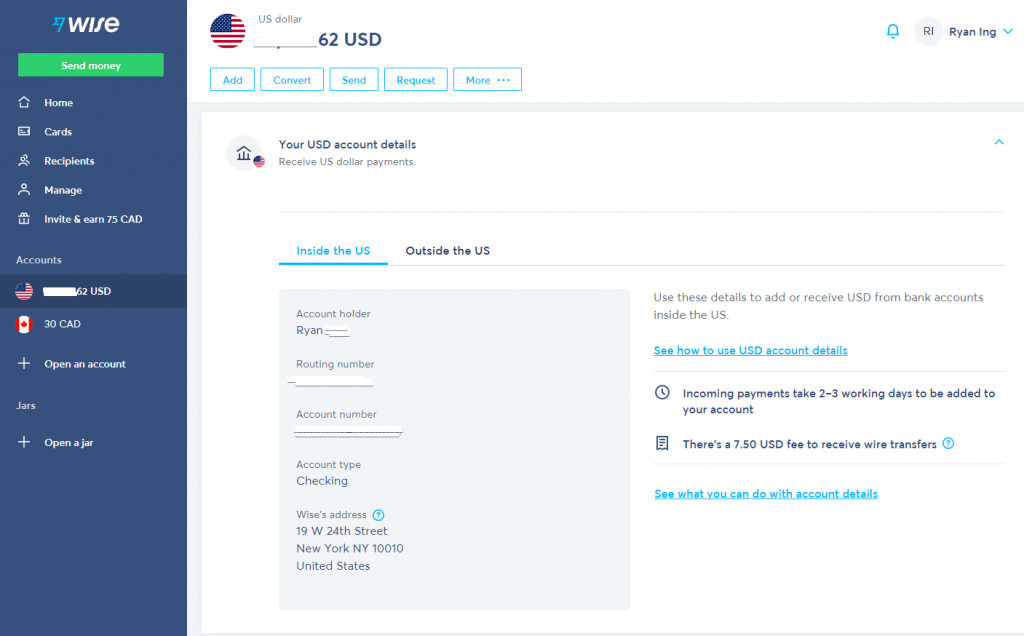Collapse the USD account details section
This screenshot has height=636, width=1024.
(x=999, y=142)
